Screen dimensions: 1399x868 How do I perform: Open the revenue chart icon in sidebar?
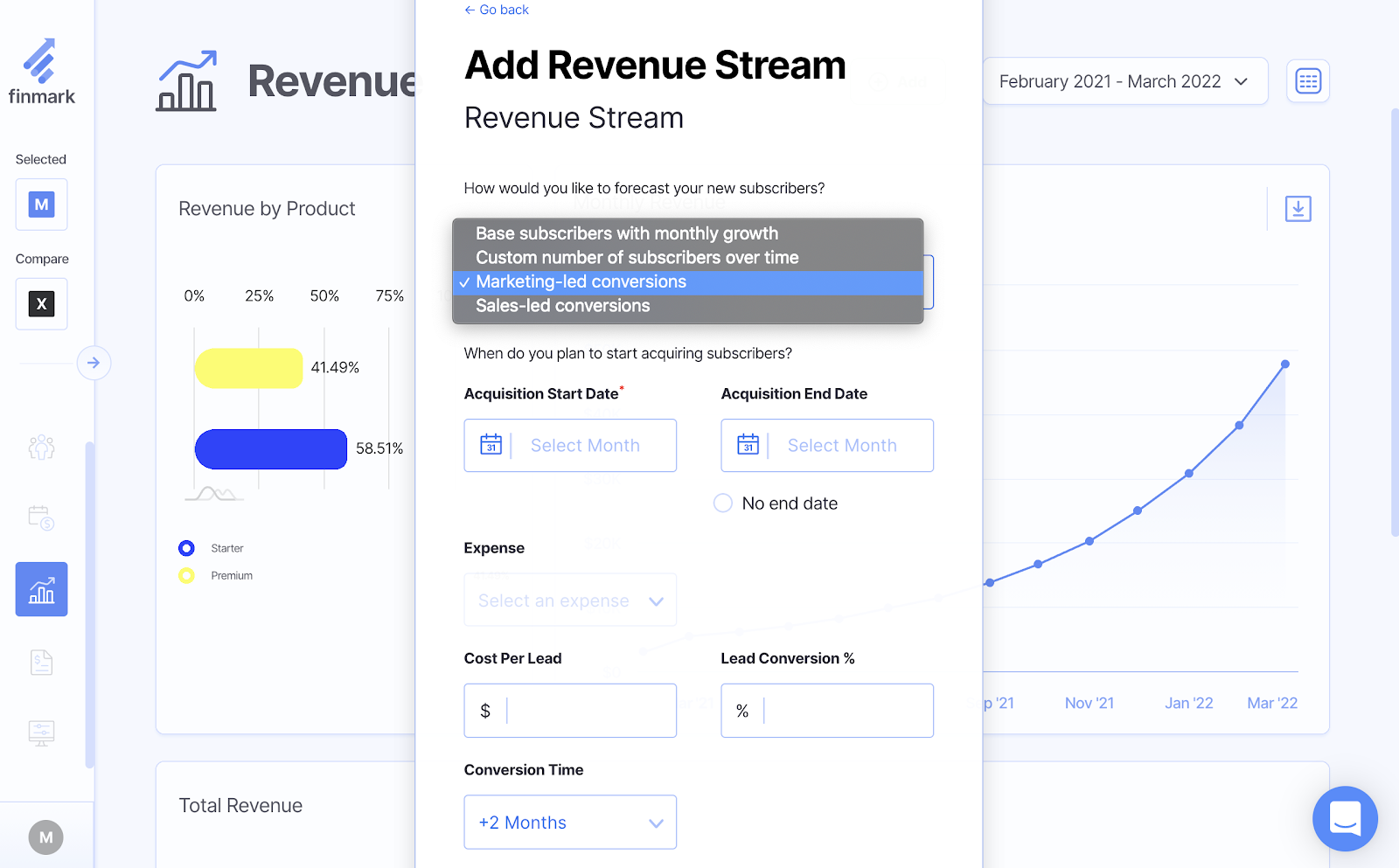(x=41, y=589)
